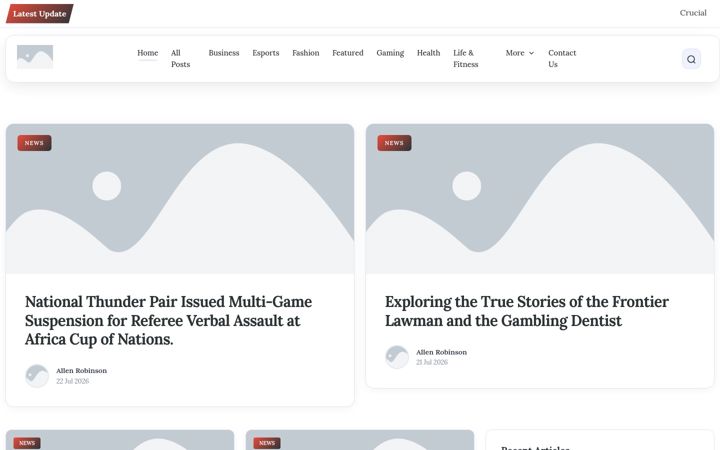
Task: Open the Fashion category
Action: pos(305,53)
